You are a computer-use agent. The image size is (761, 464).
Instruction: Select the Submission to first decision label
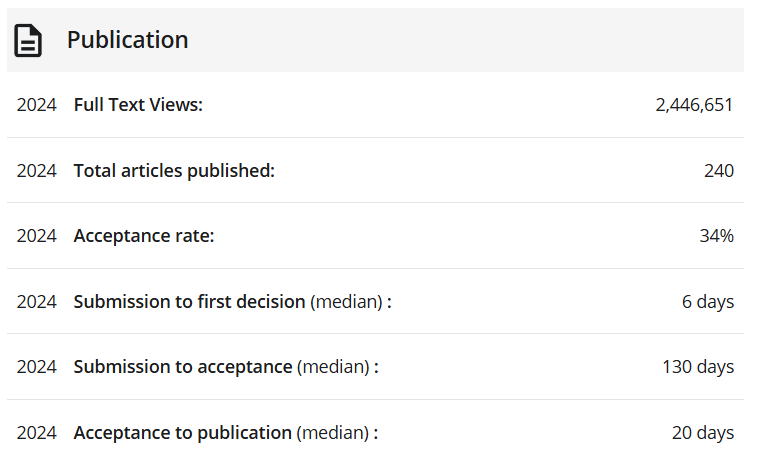pyautogui.click(x=189, y=302)
